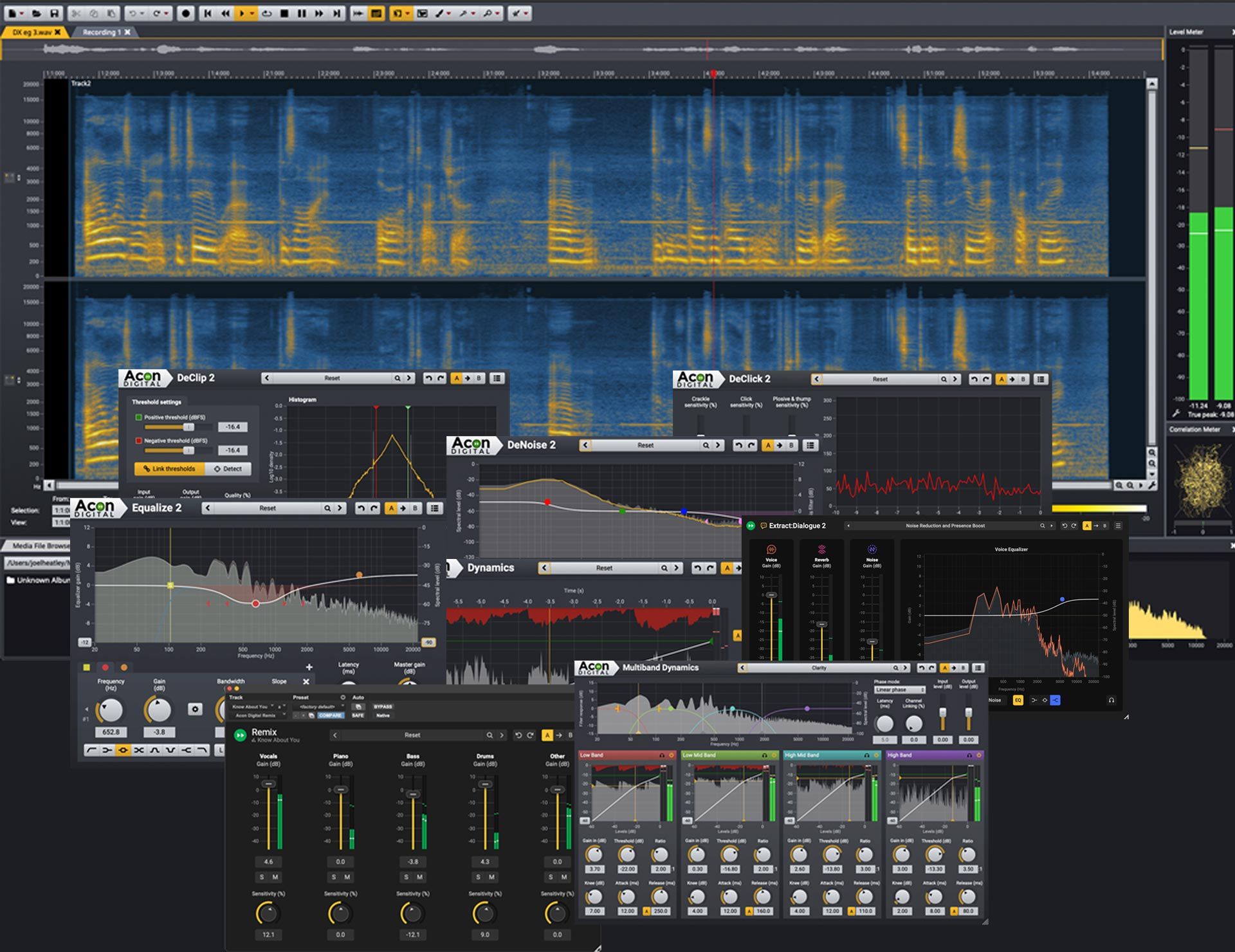Click the Record button in the toolbar

pyautogui.click(x=186, y=13)
